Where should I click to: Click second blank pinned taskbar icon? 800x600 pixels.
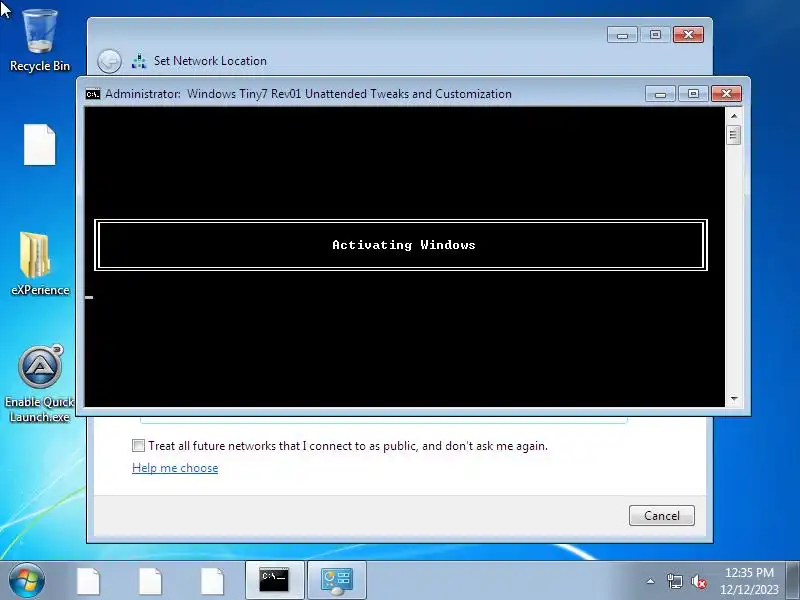150,581
